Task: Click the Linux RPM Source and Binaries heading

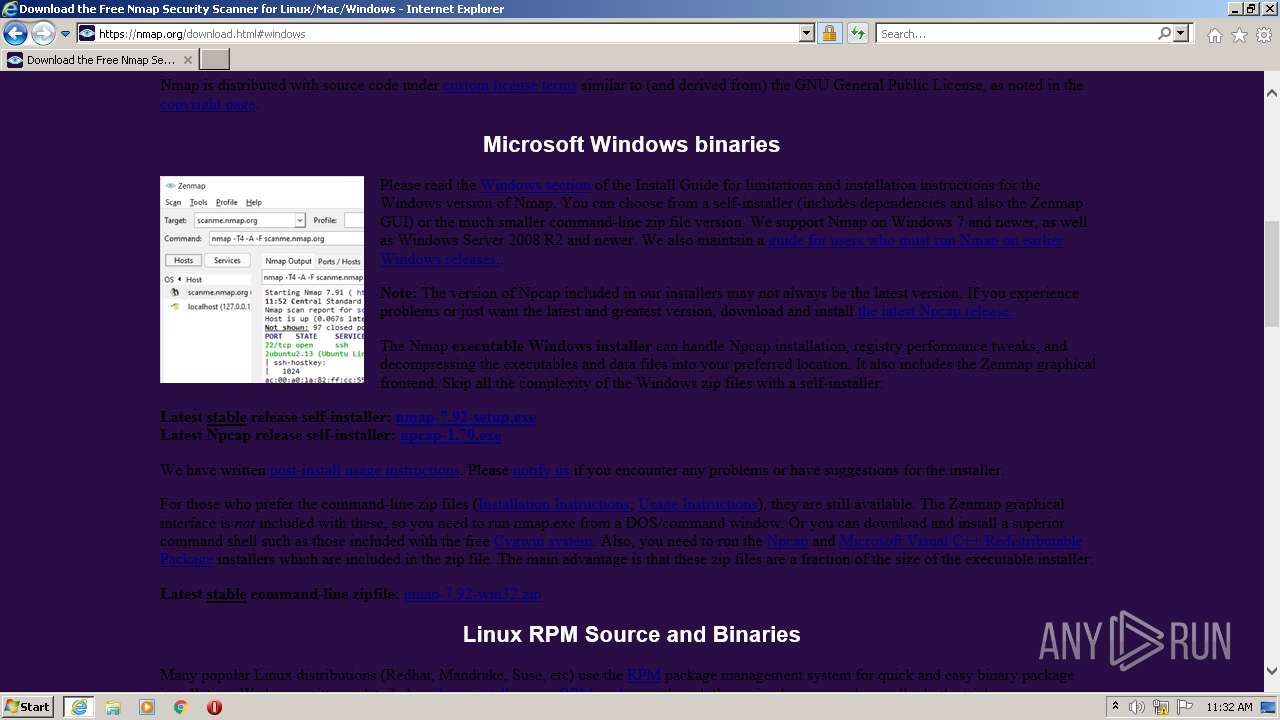Action: pos(631,634)
